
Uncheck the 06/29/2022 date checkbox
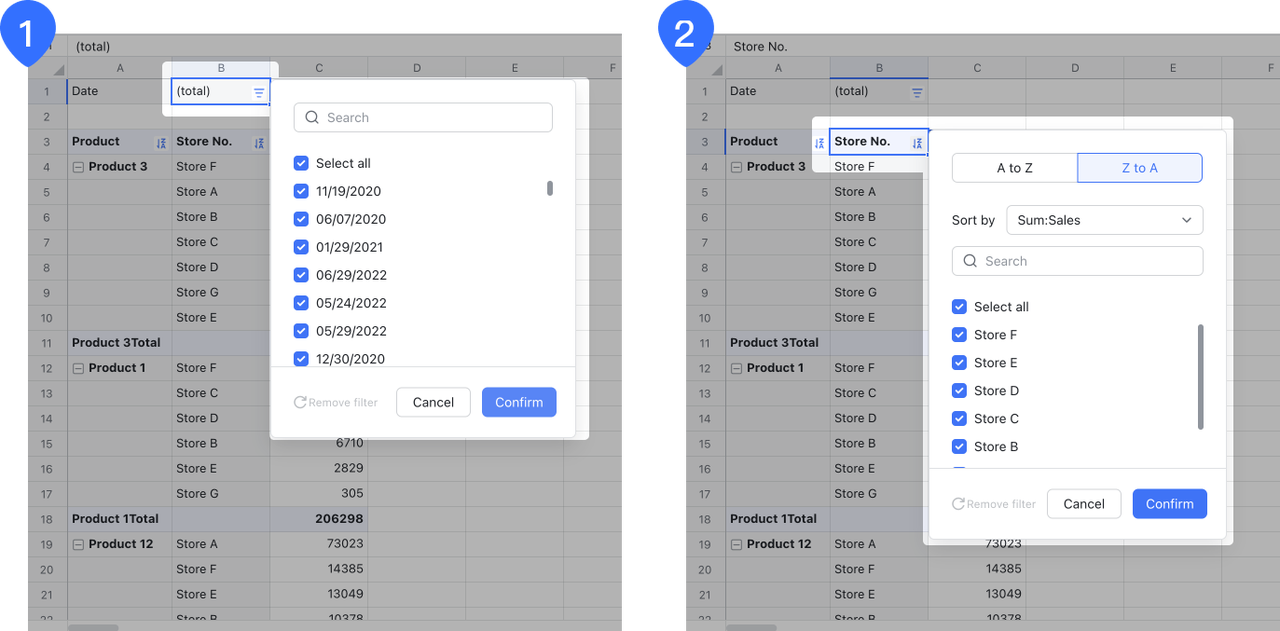(301, 275)
